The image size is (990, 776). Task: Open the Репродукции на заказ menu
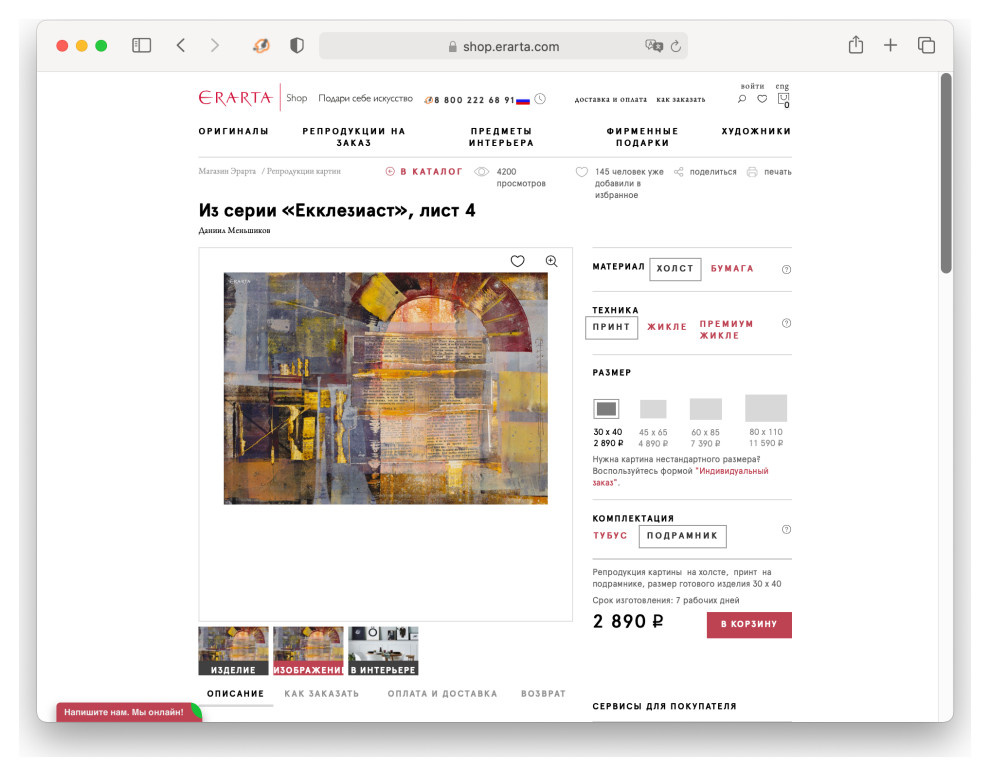point(354,137)
